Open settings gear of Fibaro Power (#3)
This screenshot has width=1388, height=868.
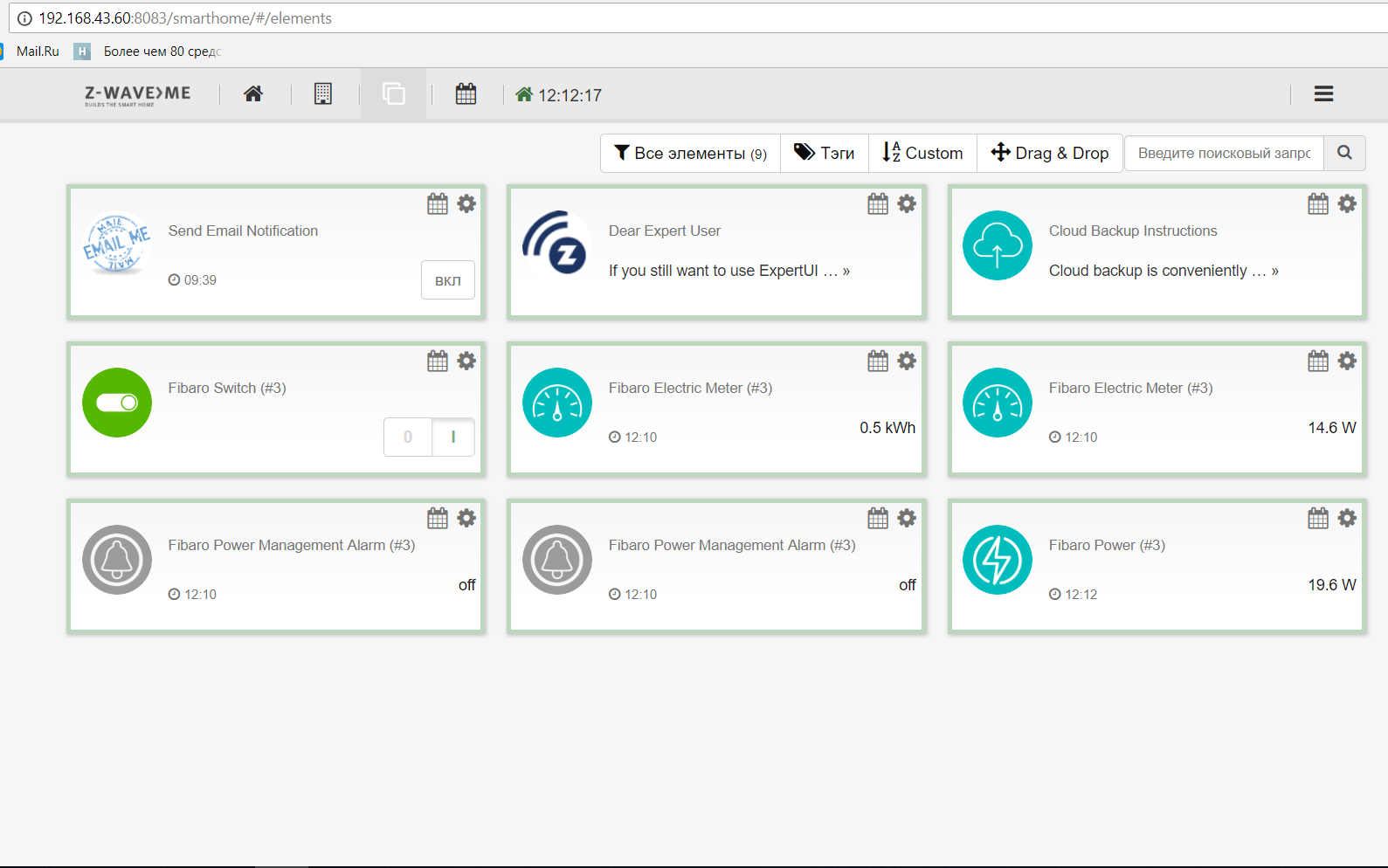[x=1348, y=518]
